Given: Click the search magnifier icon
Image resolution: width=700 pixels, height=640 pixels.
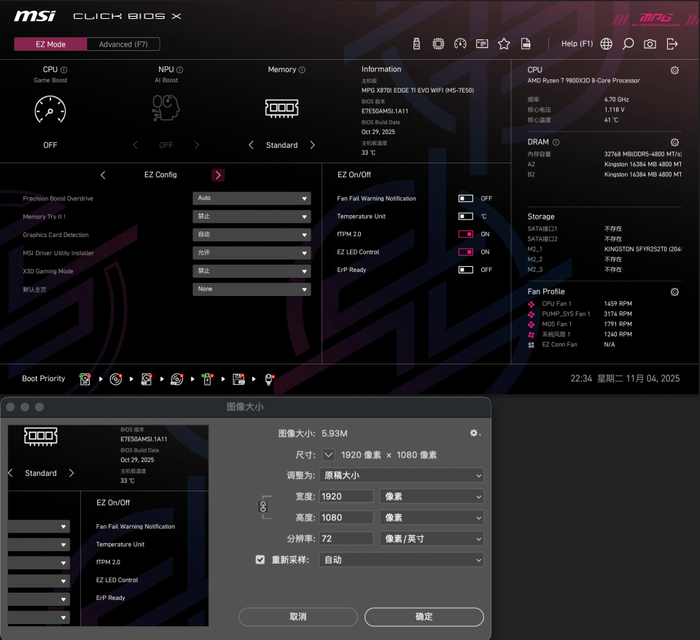Looking at the screenshot, I should point(628,44).
